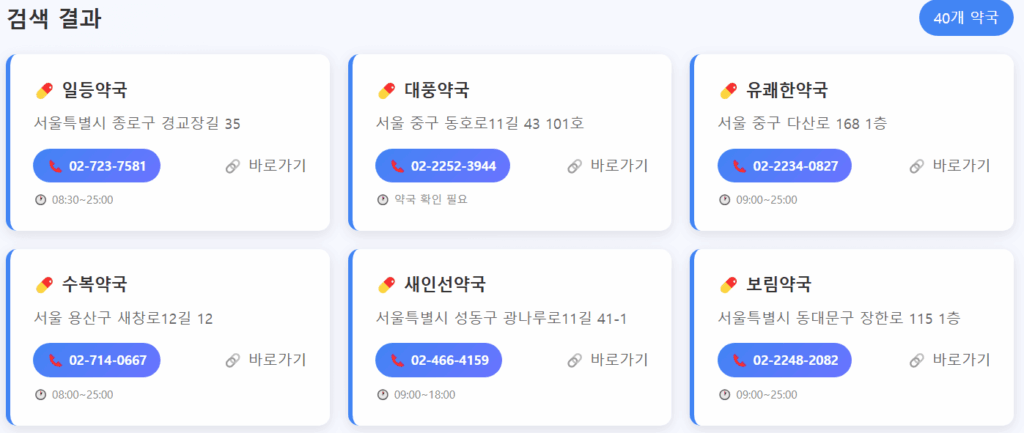Click the pill icon beside 새인선약국
Viewport: 1024px width, 433px height.
pos(385,285)
